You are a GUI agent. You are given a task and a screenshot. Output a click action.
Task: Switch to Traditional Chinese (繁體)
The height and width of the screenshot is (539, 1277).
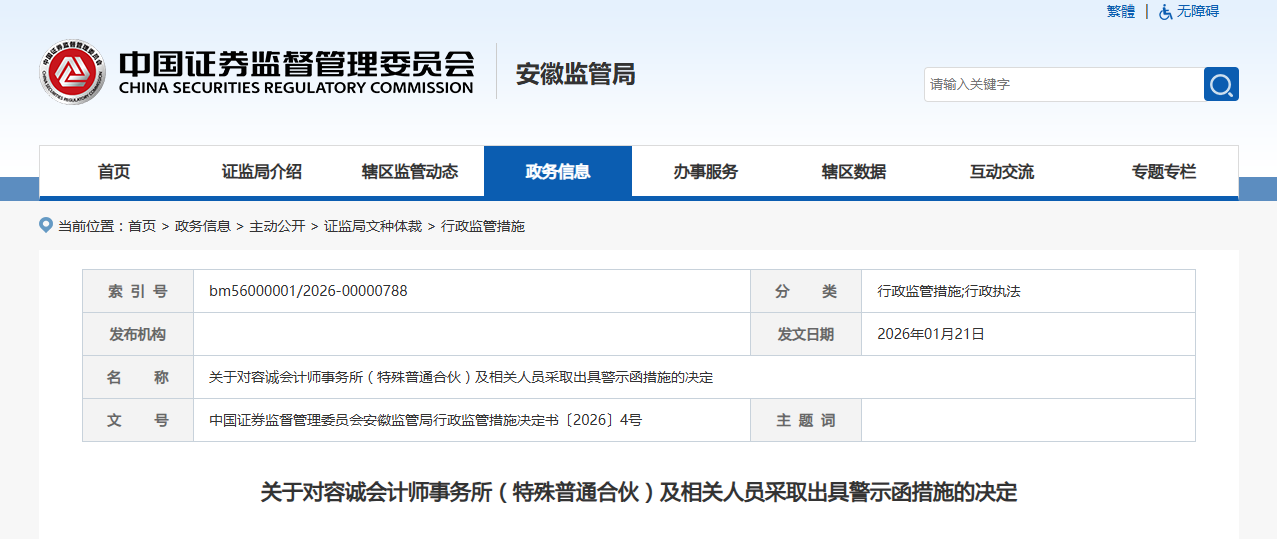coord(1121,12)
